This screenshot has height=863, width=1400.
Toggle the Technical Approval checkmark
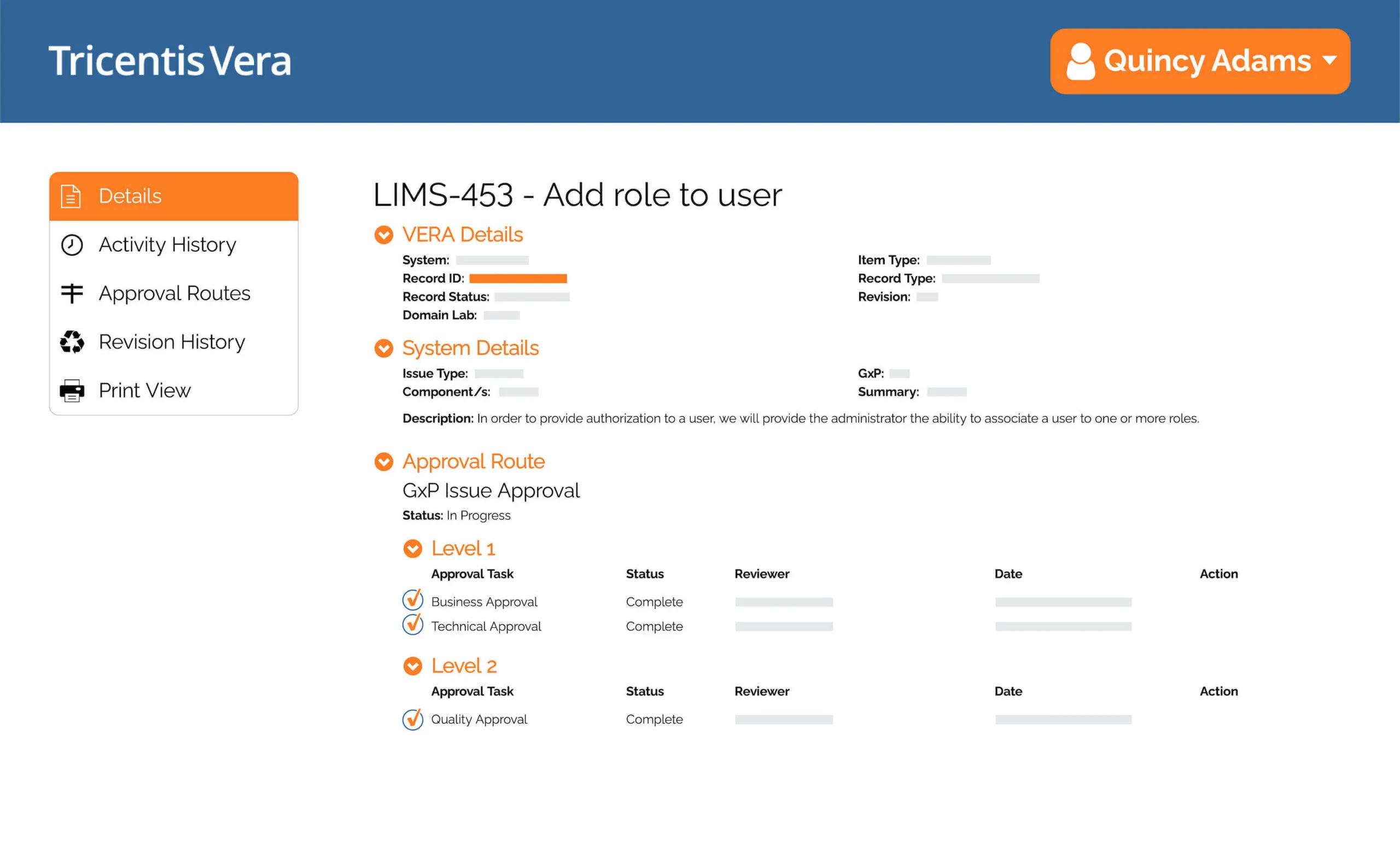pos(413,625)
